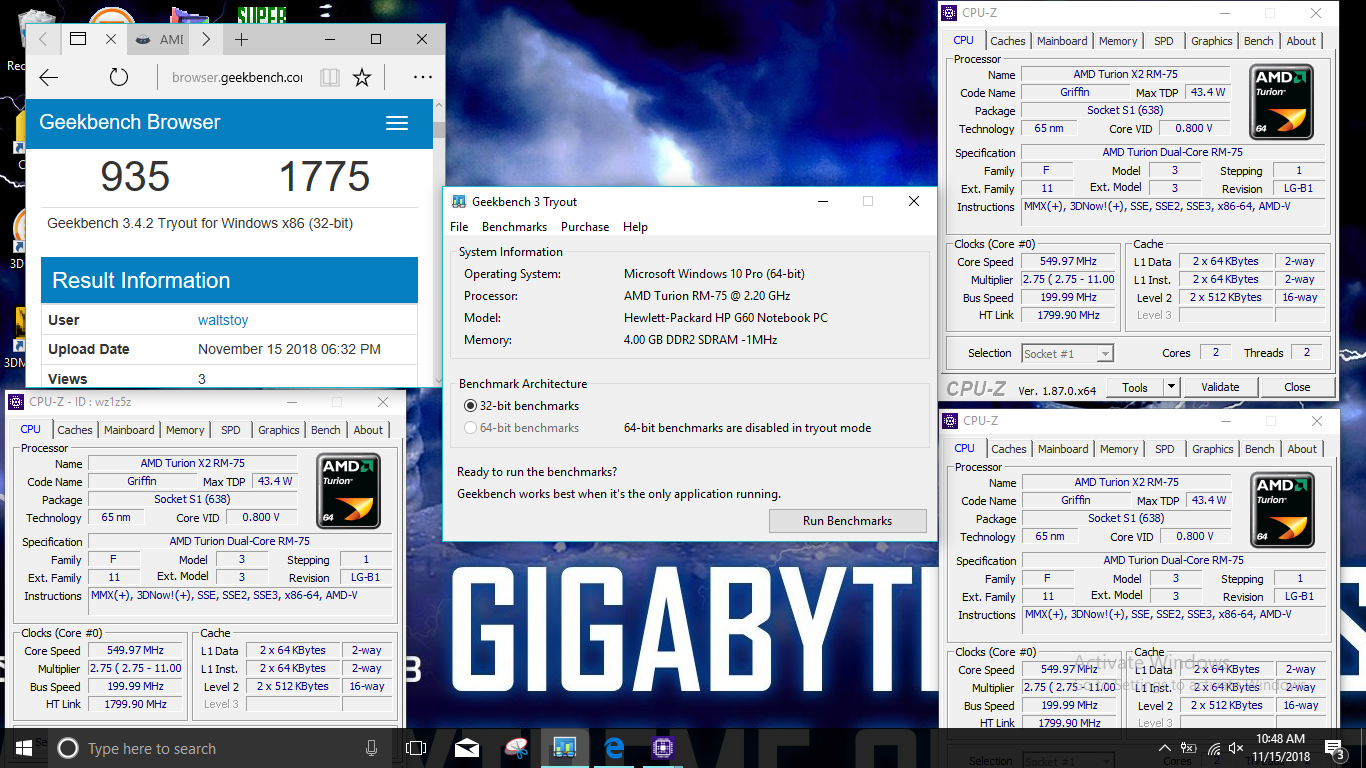Close the current Edge tab
The height and width of the screenshot is (768, 1366).
point(111,40)
